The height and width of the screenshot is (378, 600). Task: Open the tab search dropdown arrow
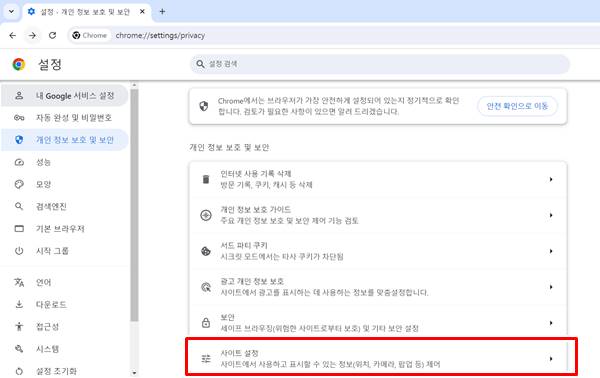click(11, 11)
